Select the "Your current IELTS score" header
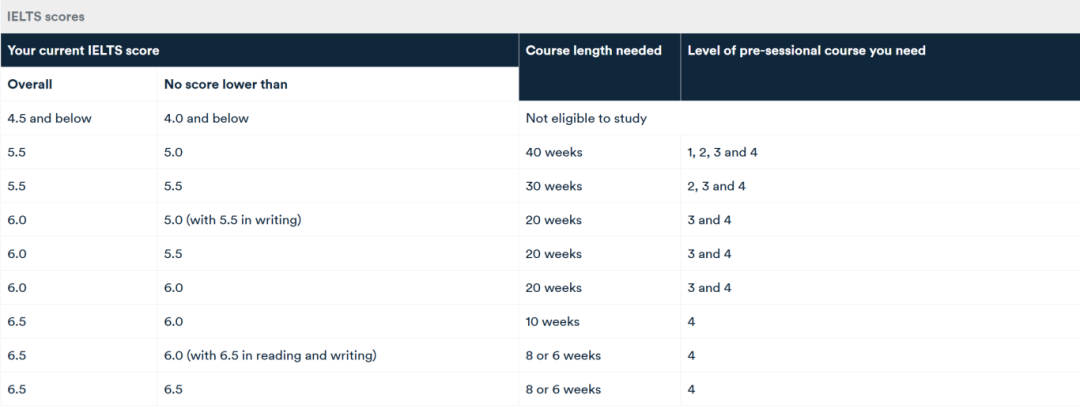The width and height of the screenshot is (1080, 406). [x=84, y=50]
